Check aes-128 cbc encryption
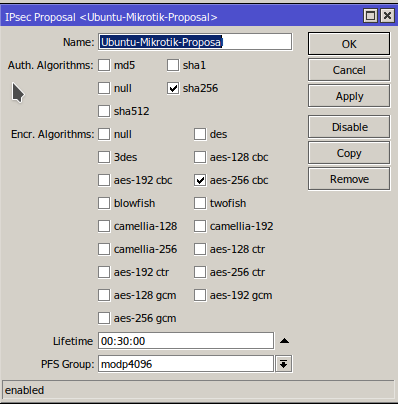Image resolution: width=398 pixels, height=405 pixels. (x=200, y=157)
